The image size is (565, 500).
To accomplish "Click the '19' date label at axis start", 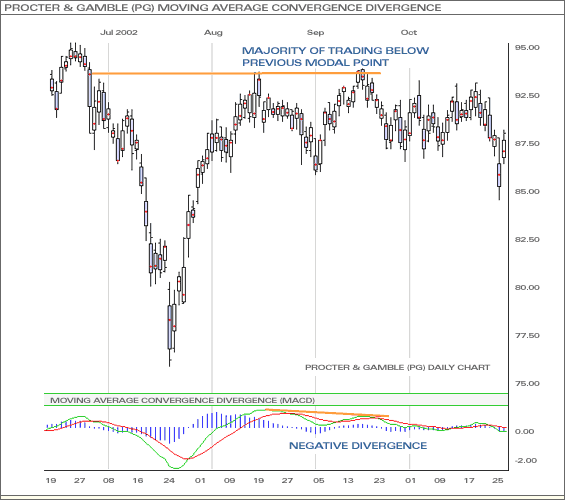I will pyautogui.click(x=51, y=481).
